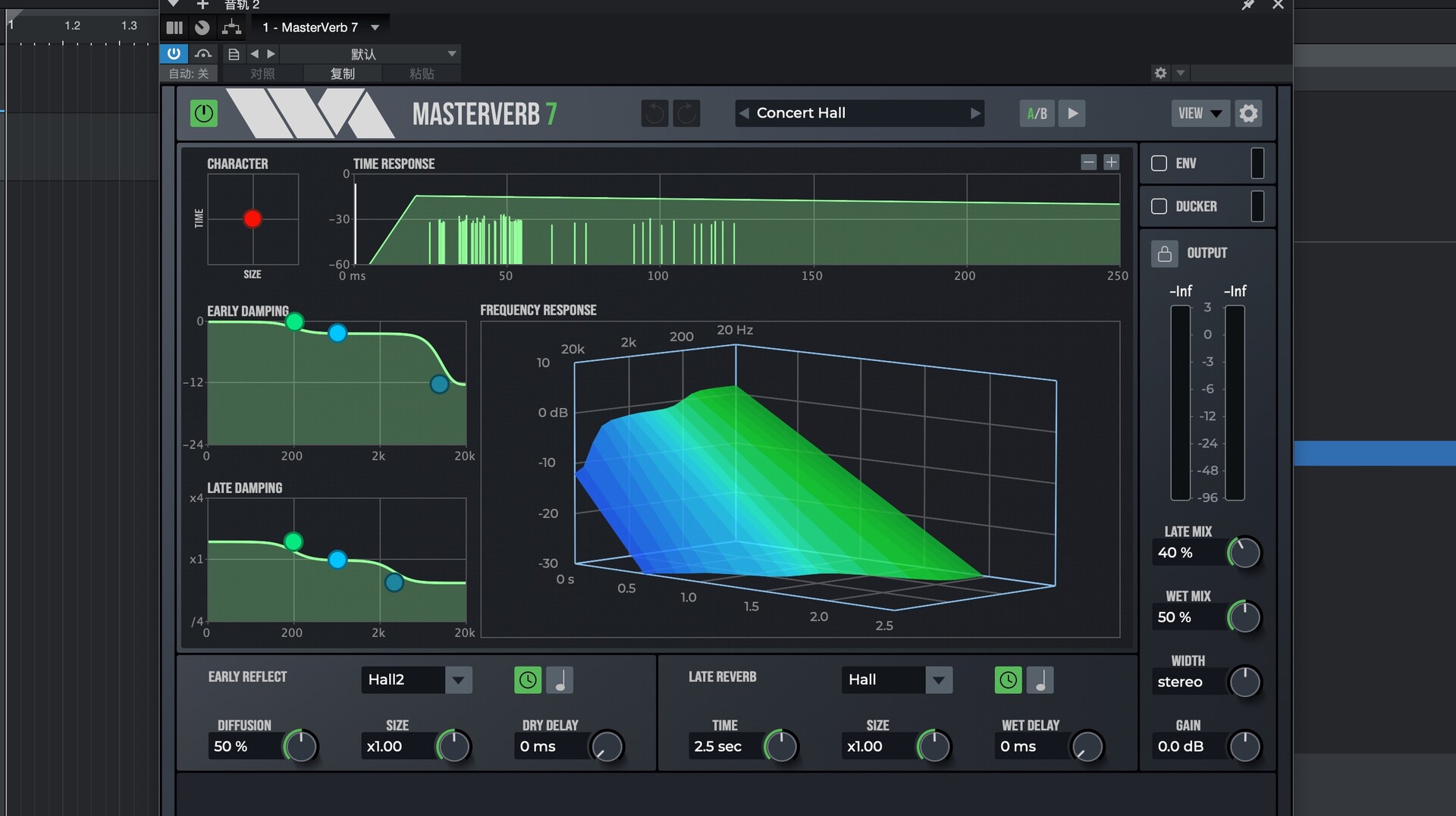Select the dark teal Early Damping node
Screen dimensions: 1456x816
point(439,384)
